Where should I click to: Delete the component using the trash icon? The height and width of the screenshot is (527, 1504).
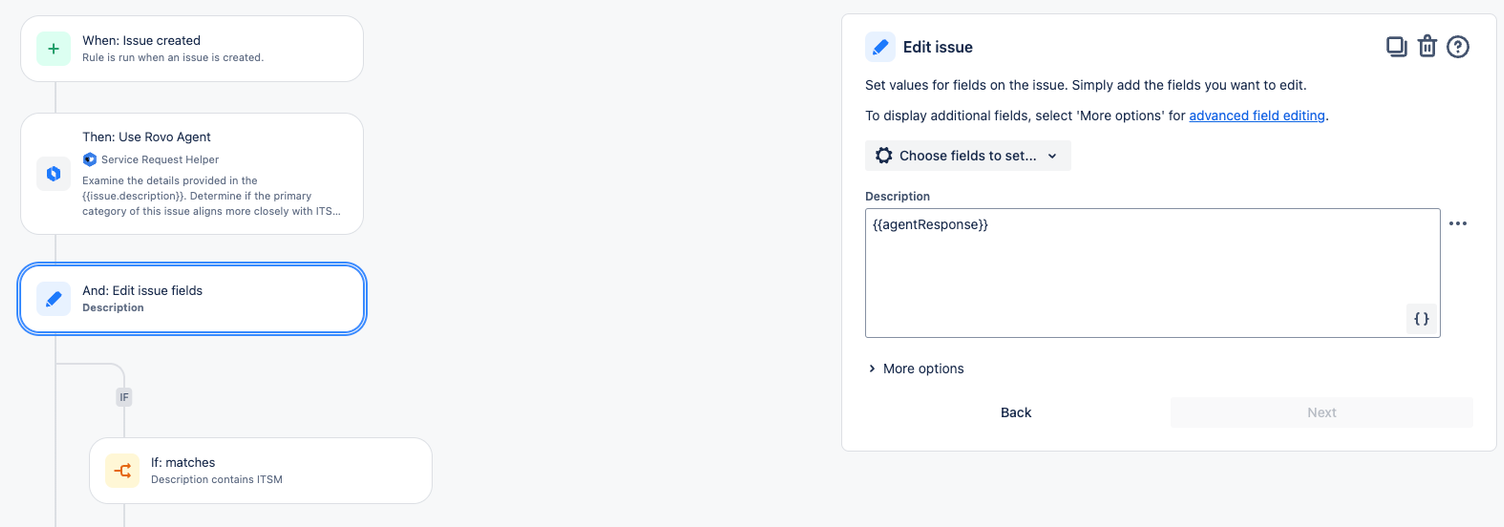[x=1427, y=46]
